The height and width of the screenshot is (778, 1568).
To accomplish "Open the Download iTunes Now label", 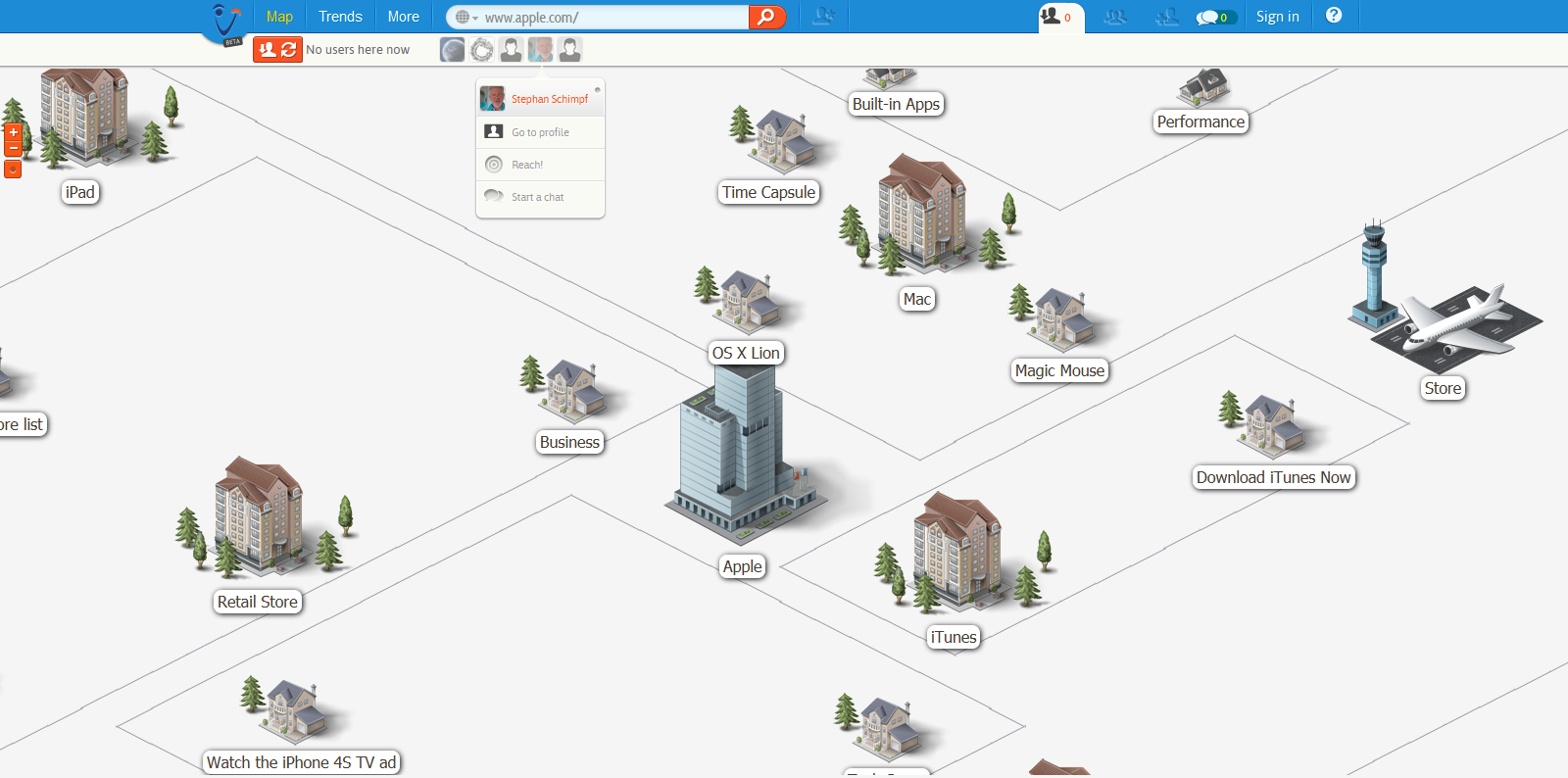I will click(1274, 477).
